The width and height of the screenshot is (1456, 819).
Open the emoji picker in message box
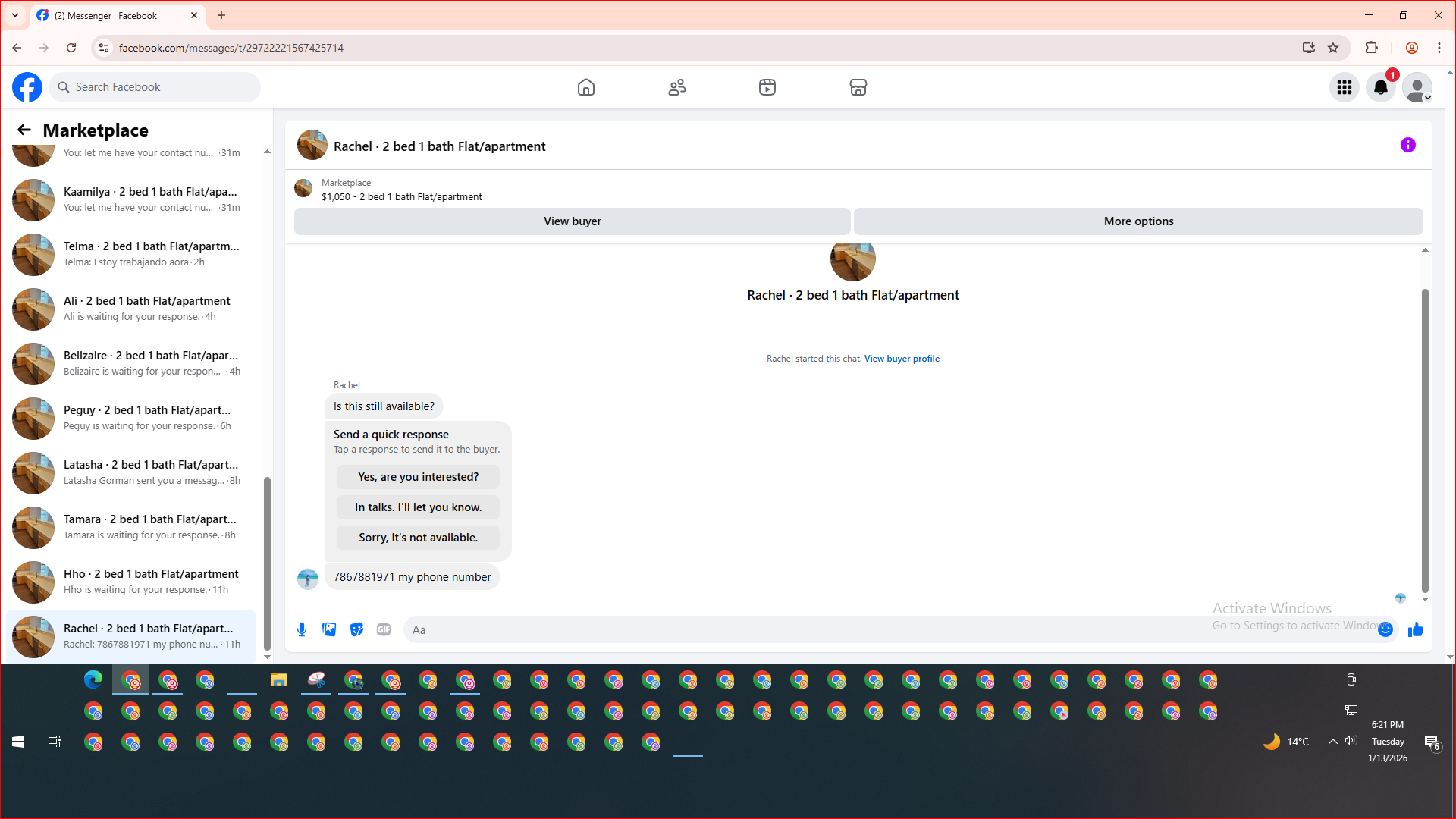[x=1385, y=629]
